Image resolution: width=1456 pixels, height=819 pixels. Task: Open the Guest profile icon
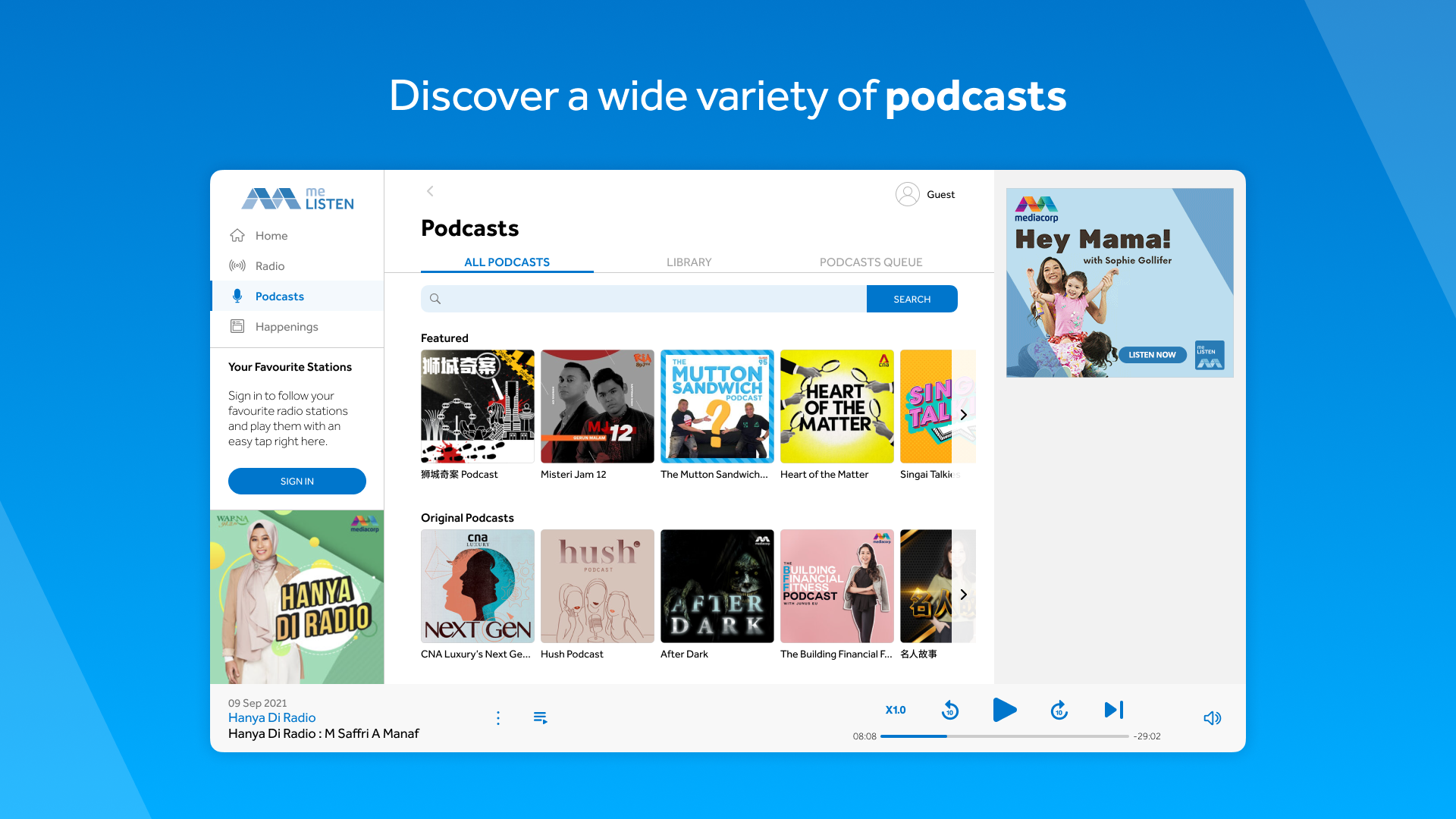coord(907,194)
